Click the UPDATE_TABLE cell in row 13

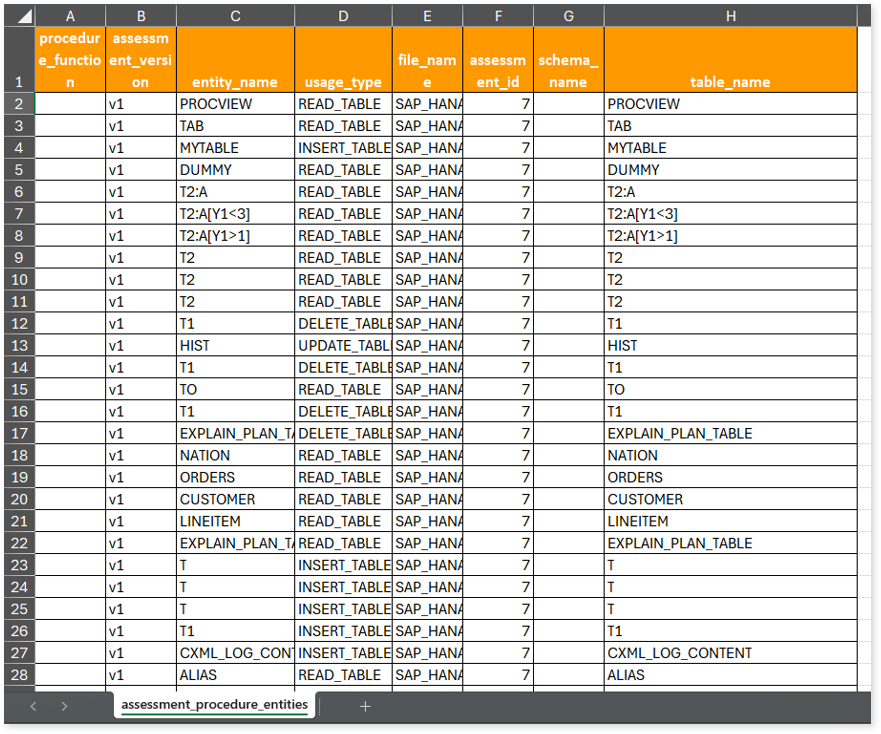(x=343, y=345)
